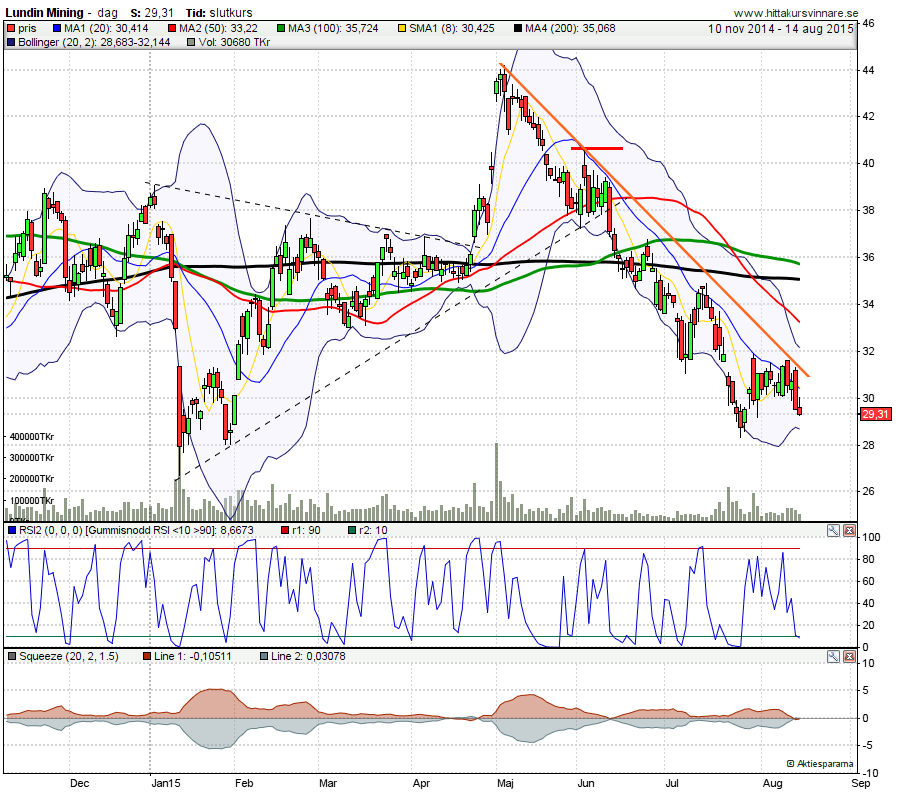Click the 'MA1 (20): 30,414' legend text
This screenshot has height=796, width=901.
(106, 28)
